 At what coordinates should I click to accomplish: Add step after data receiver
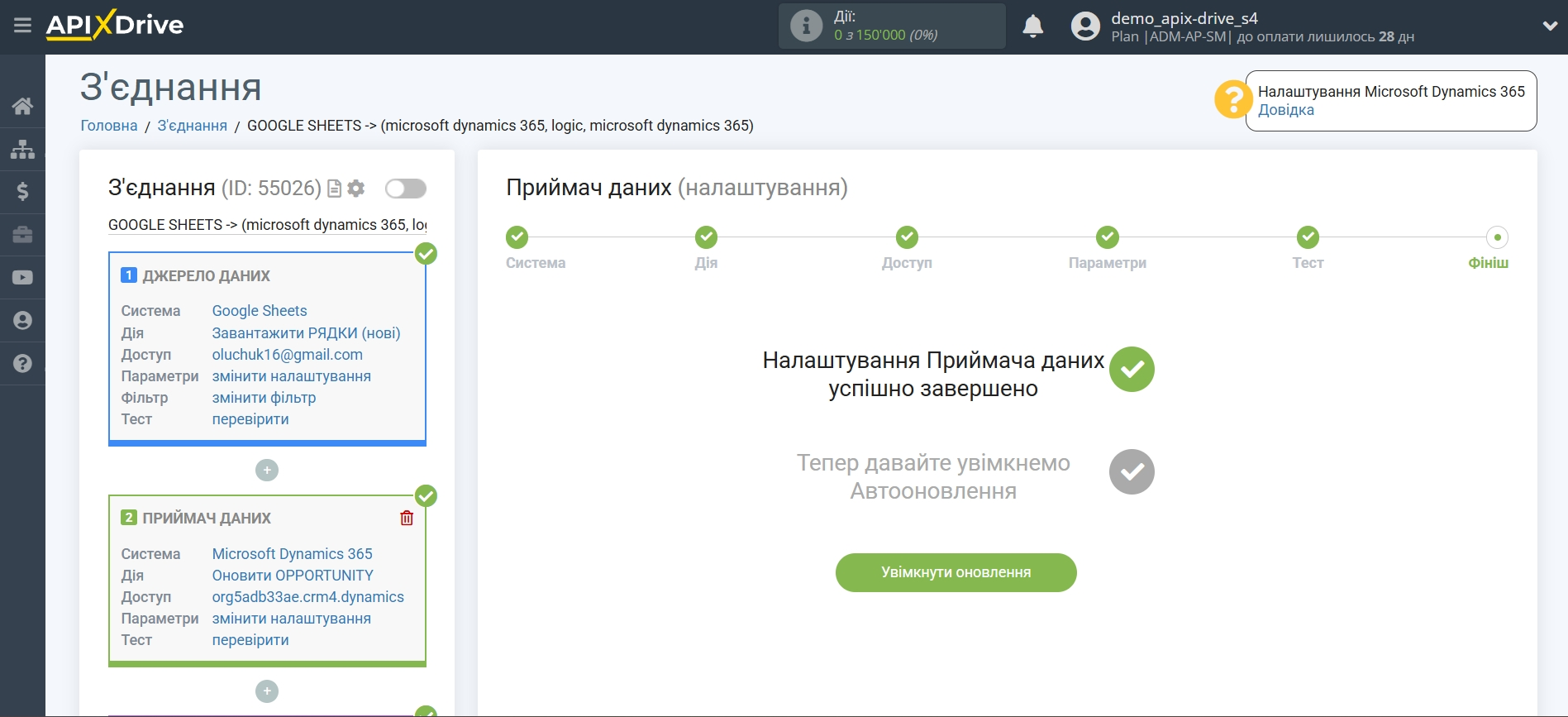[267, 691]
